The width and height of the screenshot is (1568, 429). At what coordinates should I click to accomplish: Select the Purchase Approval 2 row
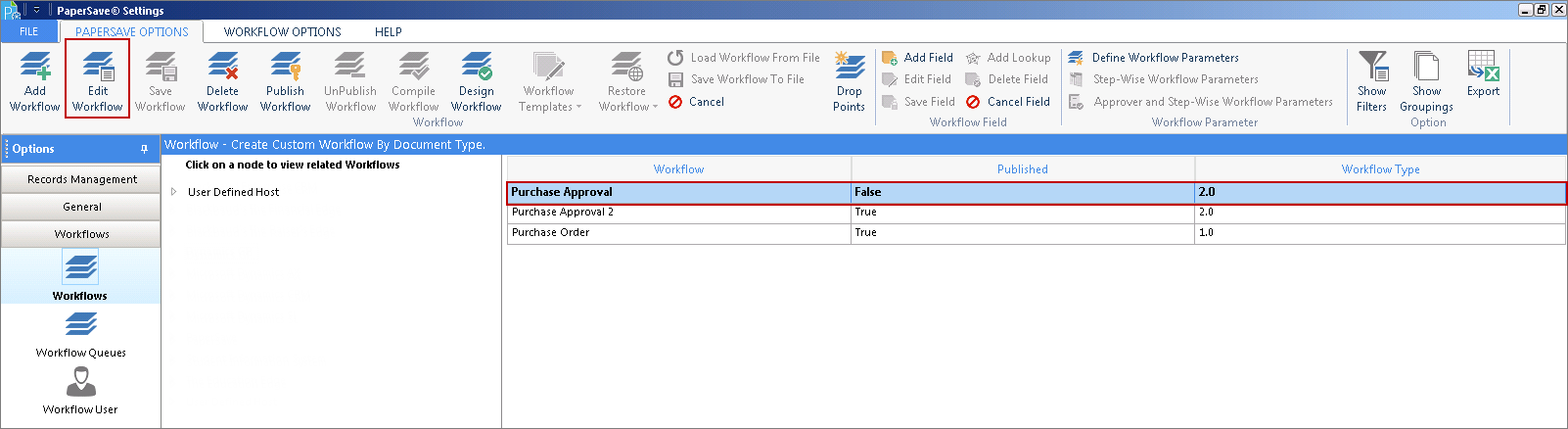pos(1036,213)
